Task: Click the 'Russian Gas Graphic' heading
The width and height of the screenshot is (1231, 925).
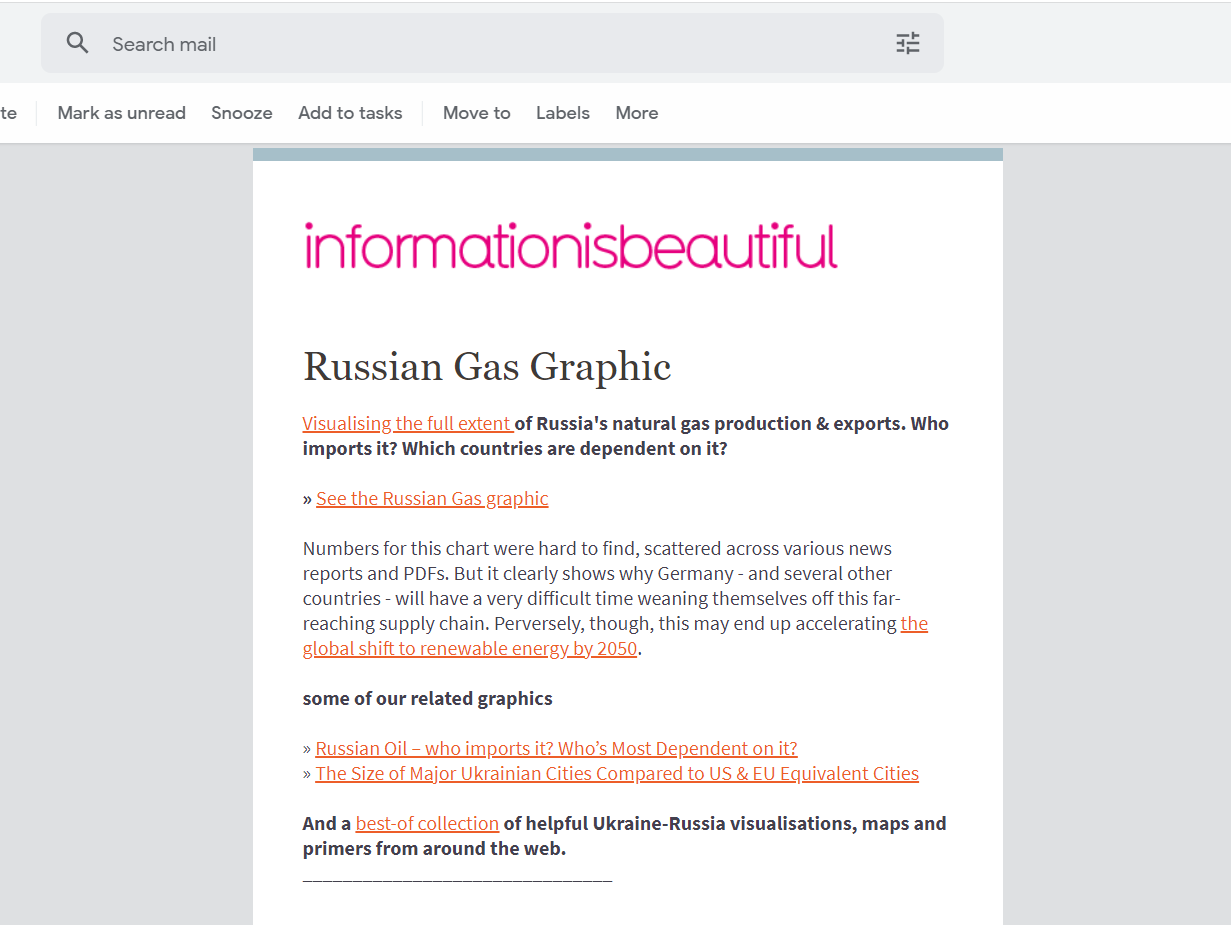Action: click(487, 367)
